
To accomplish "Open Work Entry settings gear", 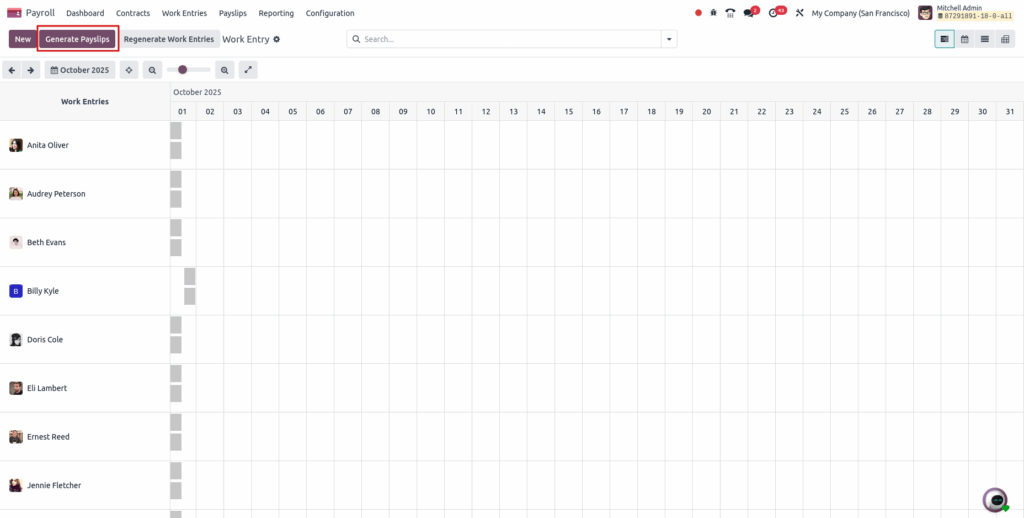I will 277,39.
